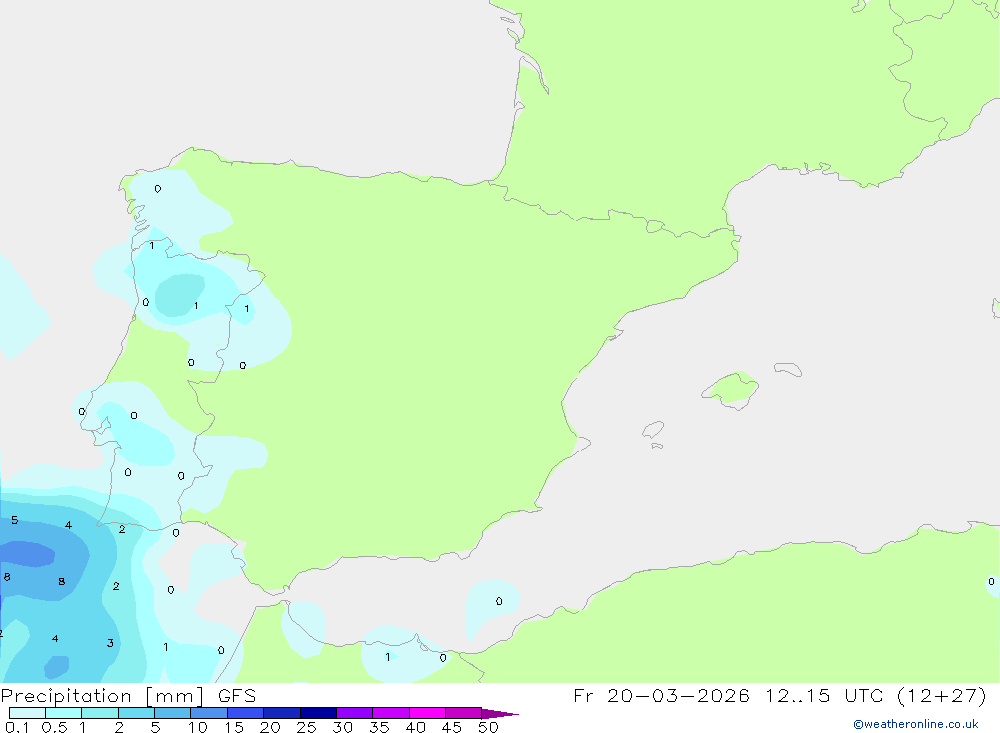
Task: Open the weatheronline.co.uk copyright link
Action: tap(916, 724)
